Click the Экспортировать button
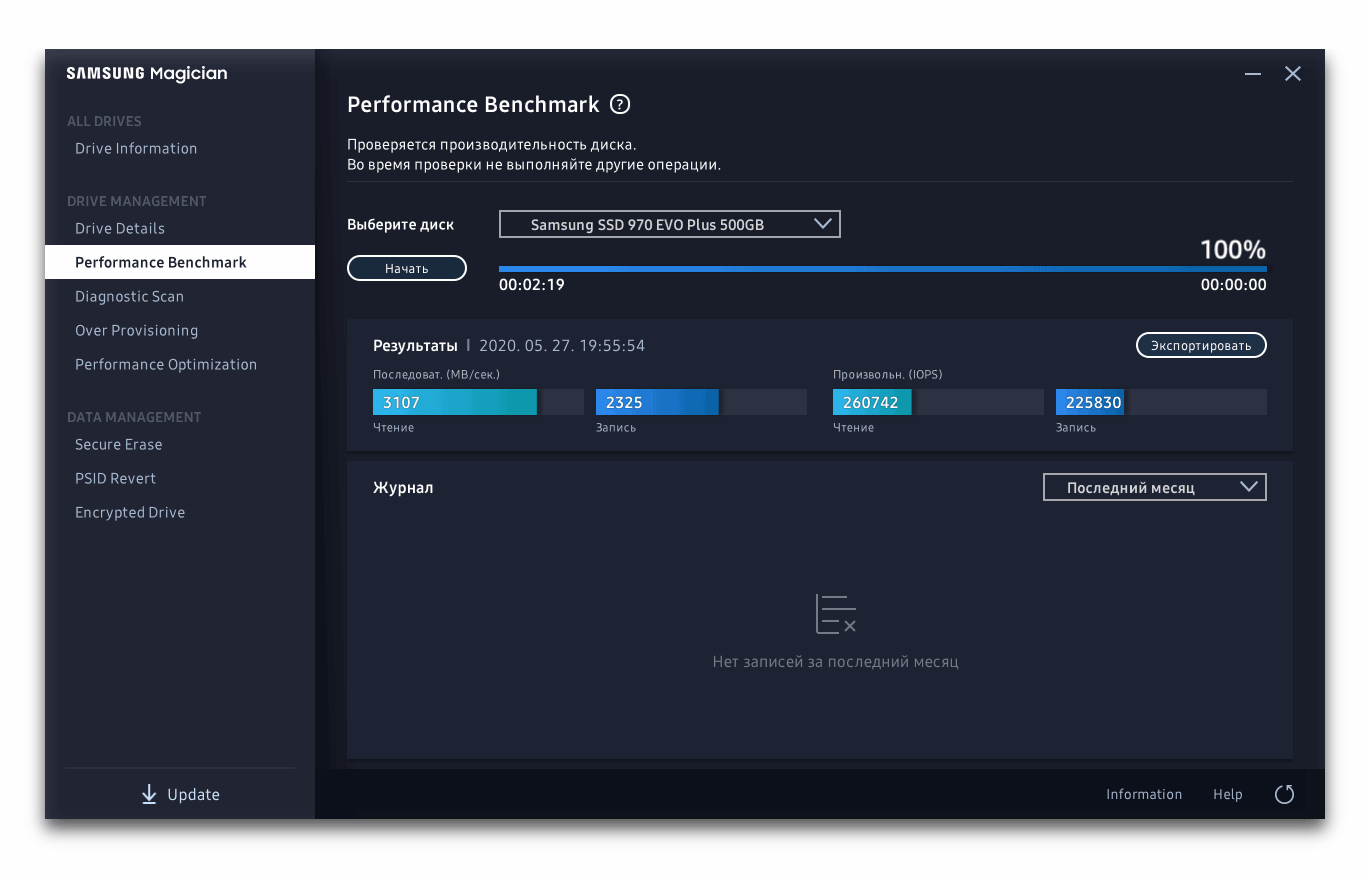The height and width of the screenshot is (880, 1368). (1201, 345)
